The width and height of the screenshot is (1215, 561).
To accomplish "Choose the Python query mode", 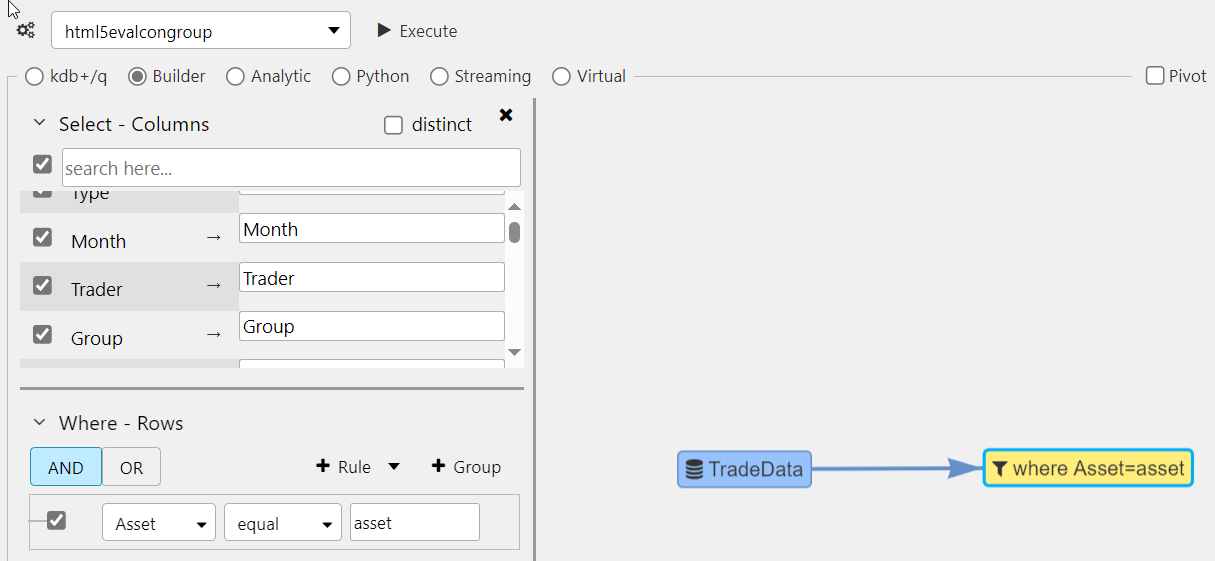I will pyautogui.click(x=341, y=76).
